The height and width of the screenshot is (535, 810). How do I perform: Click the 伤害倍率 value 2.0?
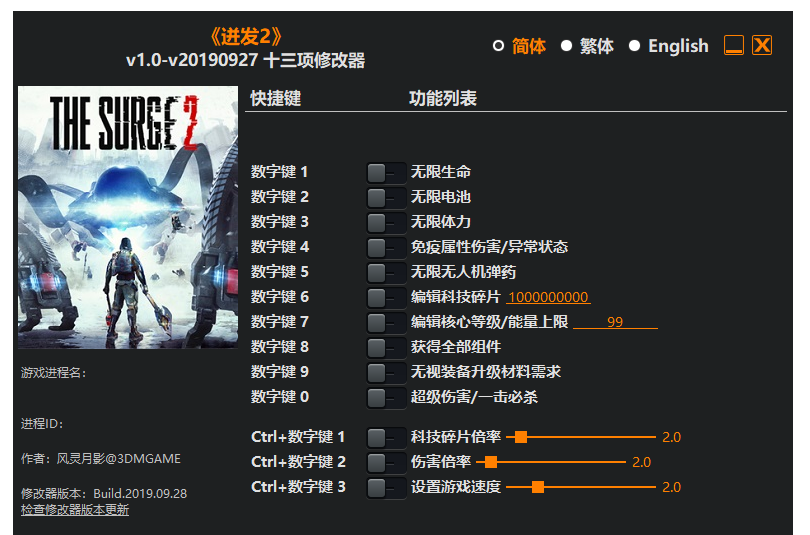(642, 462)
